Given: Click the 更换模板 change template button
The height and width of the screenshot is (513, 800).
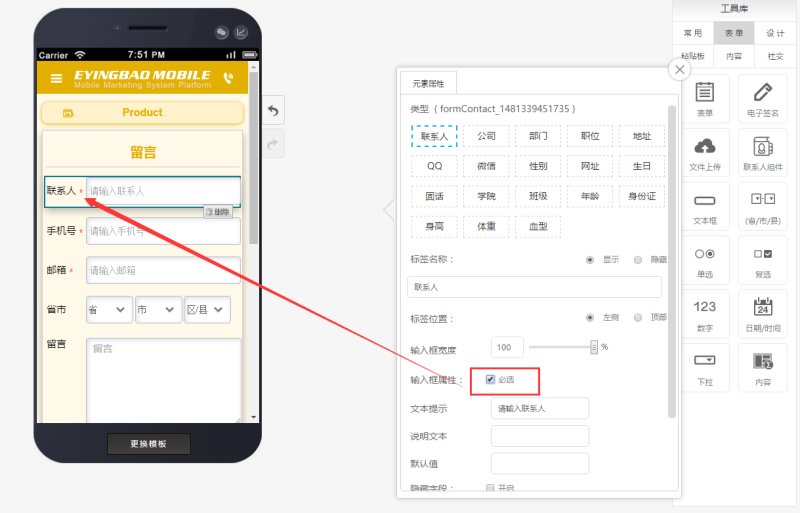Looking at the screenshot, I should [148, 444].
